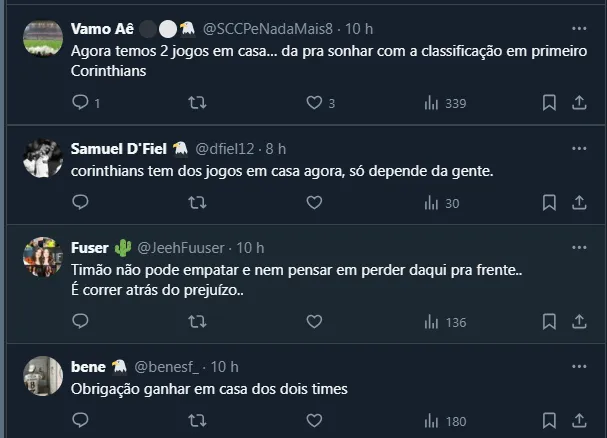Screen dimensions: 607x438
Task: Bookmark Vamo Aê's tweet
Action: tap(549, 102)
